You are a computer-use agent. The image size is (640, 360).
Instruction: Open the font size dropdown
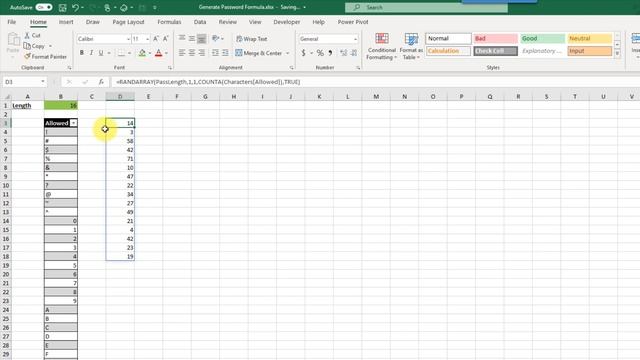pos(147,39)
